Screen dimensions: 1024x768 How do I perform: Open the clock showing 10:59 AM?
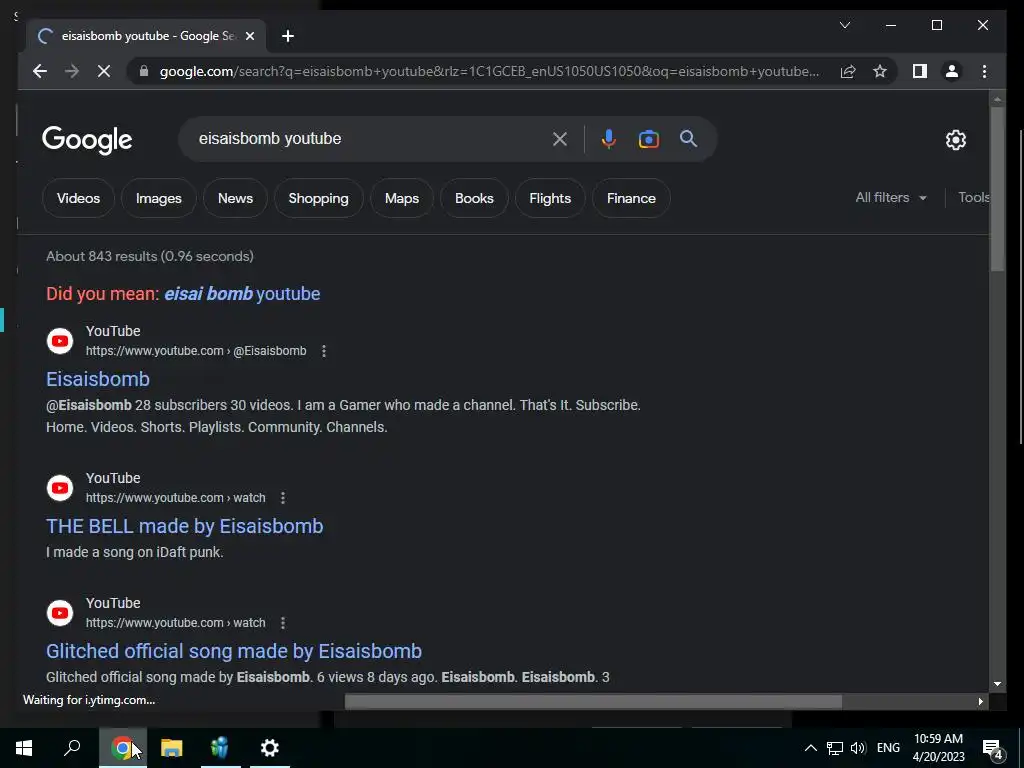click(x=938, y=748)
